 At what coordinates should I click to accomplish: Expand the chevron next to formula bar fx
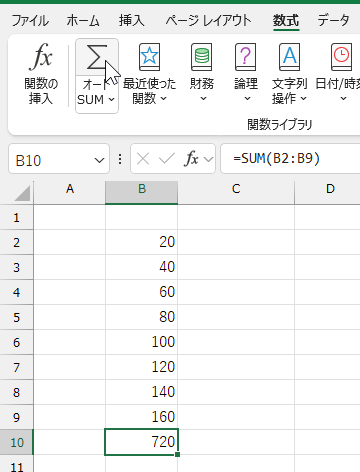208,159
